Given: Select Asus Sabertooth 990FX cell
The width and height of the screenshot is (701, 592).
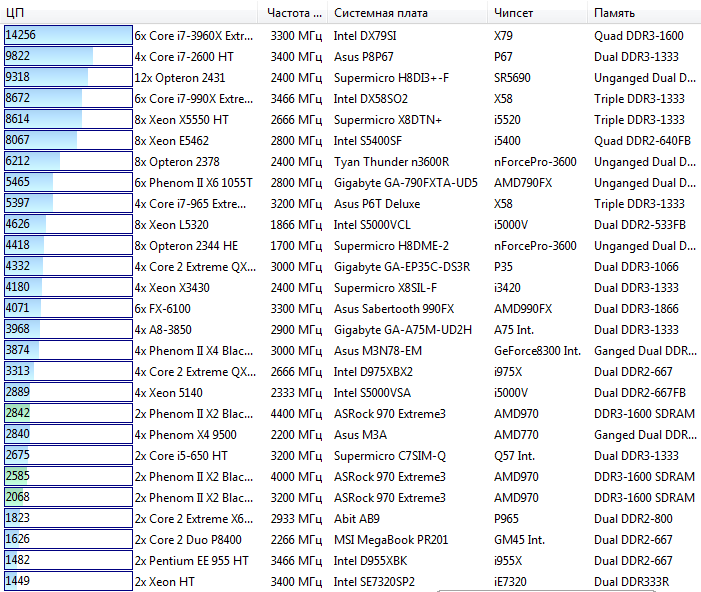Looking at the screenshot, I should pyautogui.click(x=394, y=309).
